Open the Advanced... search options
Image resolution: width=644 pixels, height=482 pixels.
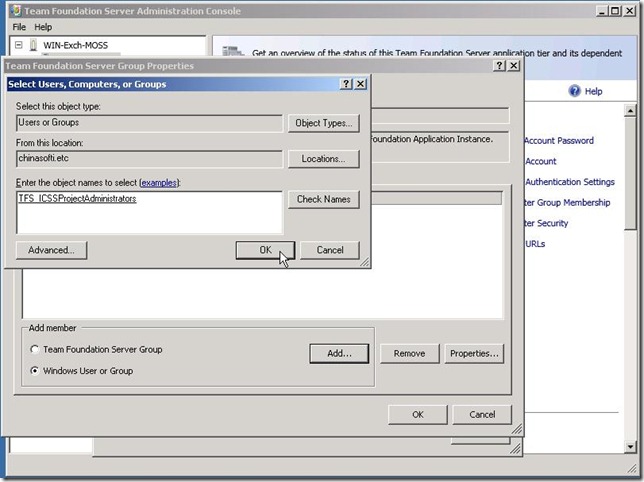coord(51,250)
